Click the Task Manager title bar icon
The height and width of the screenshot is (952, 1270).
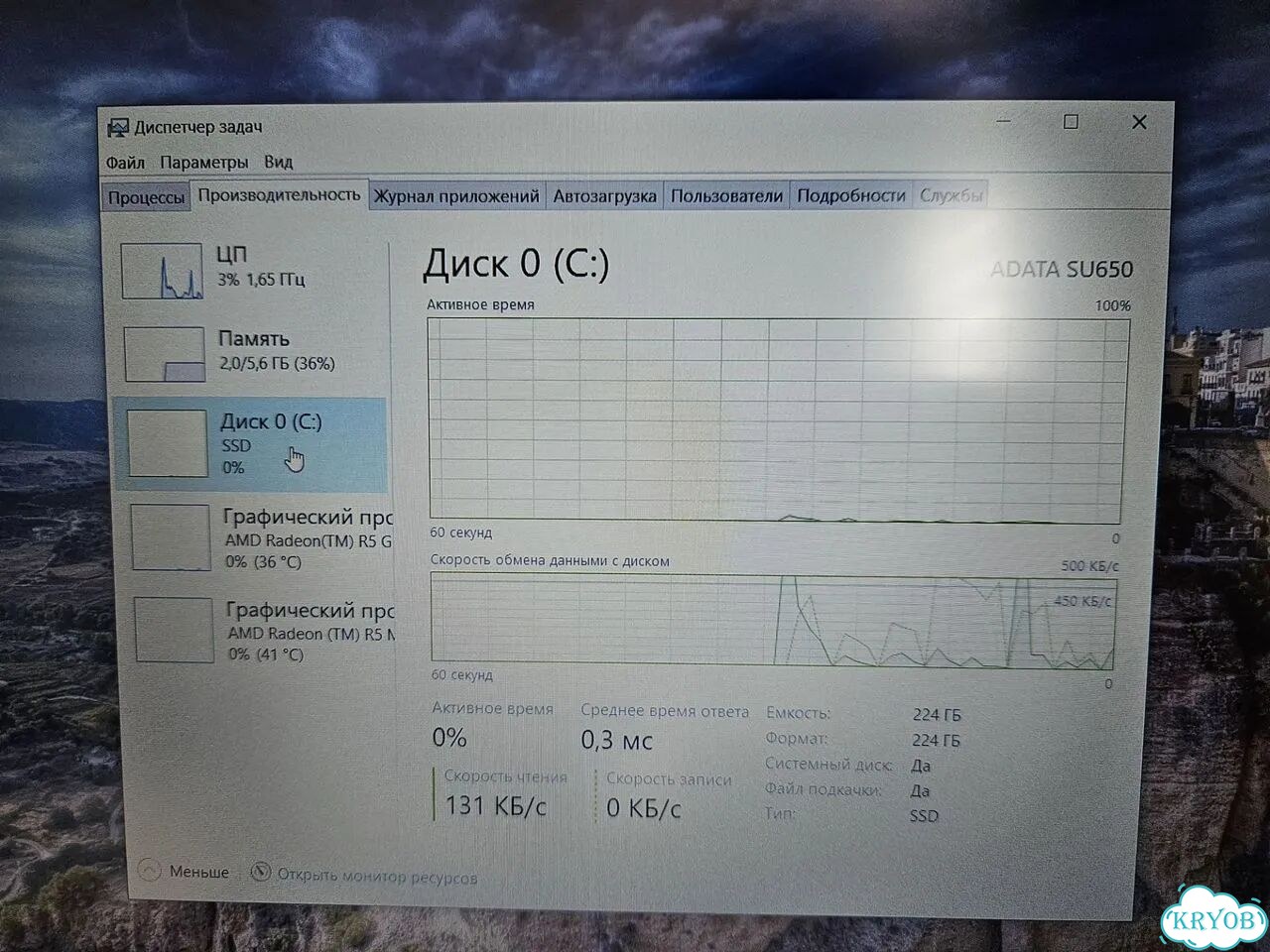(118, 127)
